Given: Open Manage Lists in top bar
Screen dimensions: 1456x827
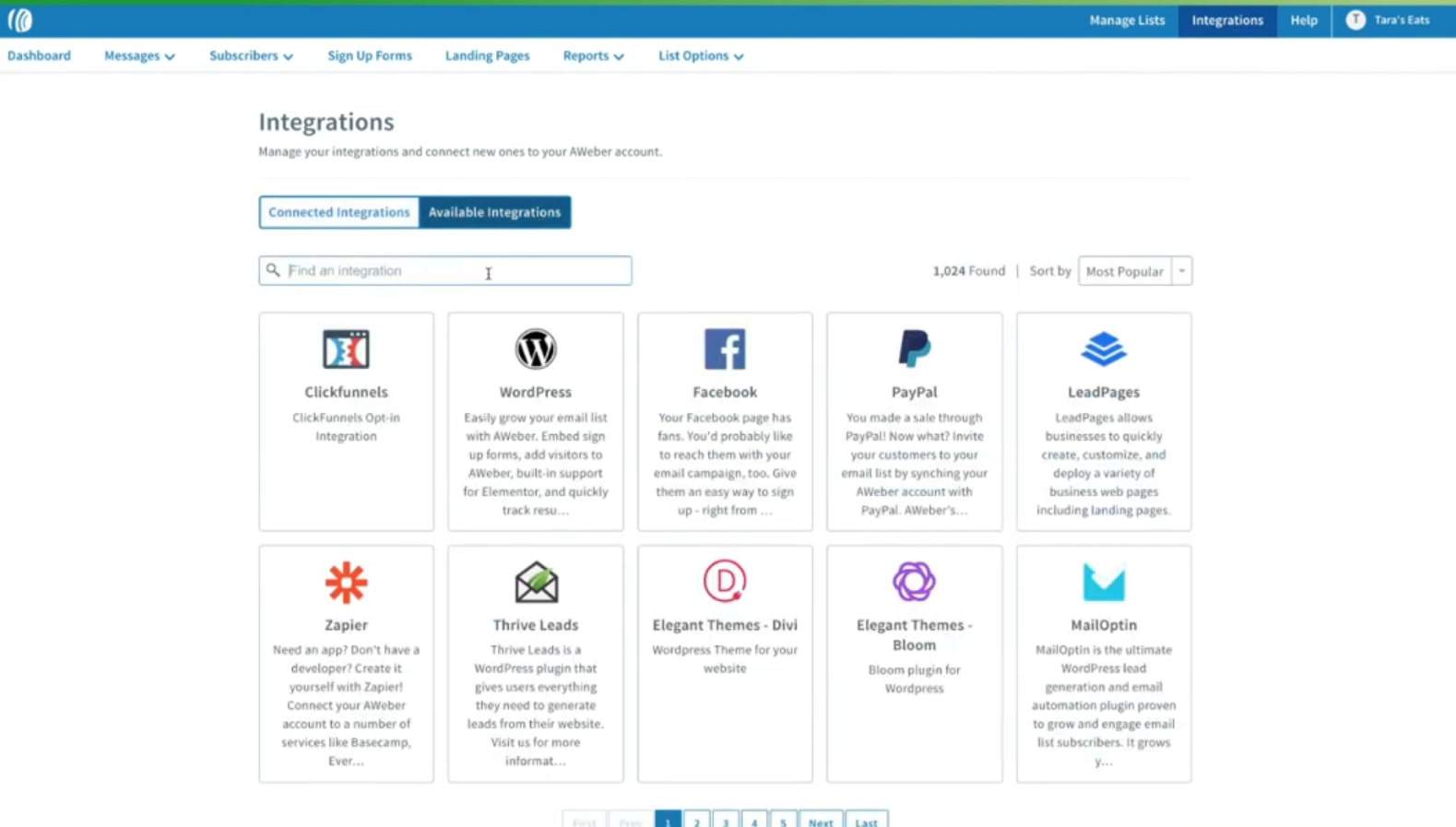Looking at the screenshot, I should 1127,19.
